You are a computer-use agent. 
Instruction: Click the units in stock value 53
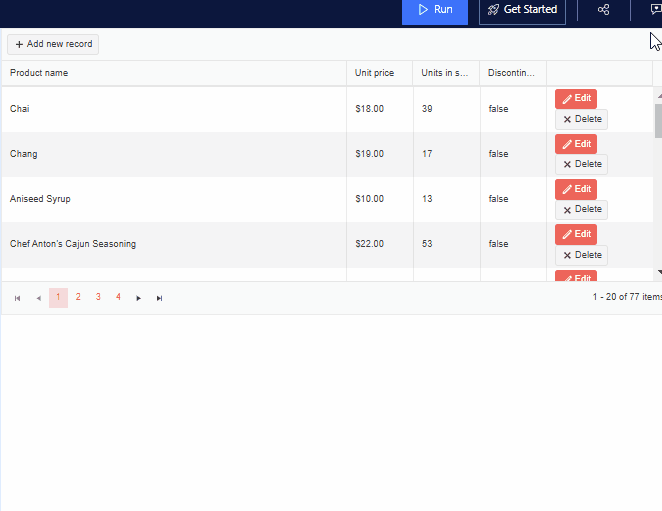tap(427, 244)
